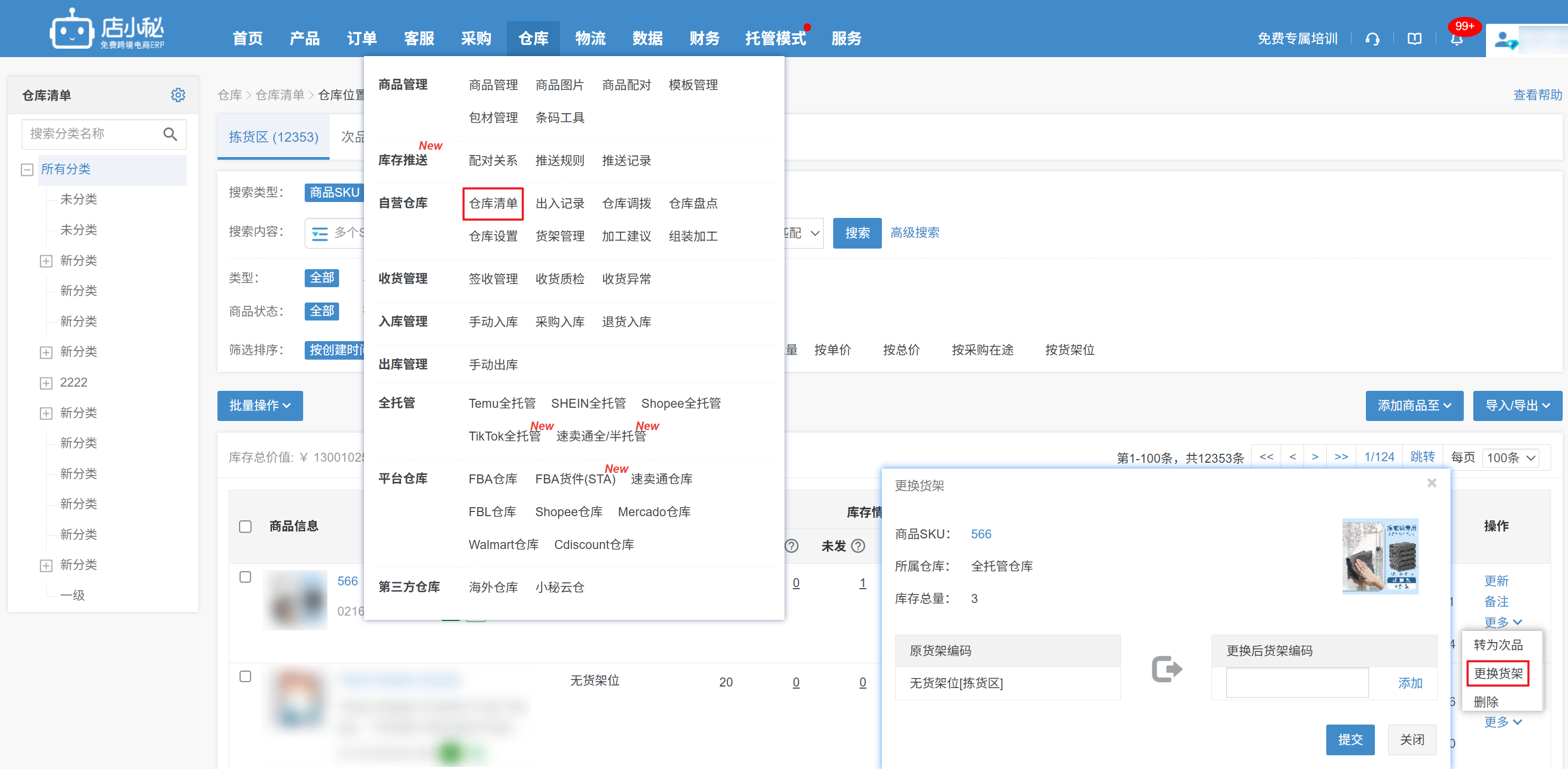Expand the 2222 category tree node
The height and width of the screenshot is (769, 1568).
click(x=45, y=383)
